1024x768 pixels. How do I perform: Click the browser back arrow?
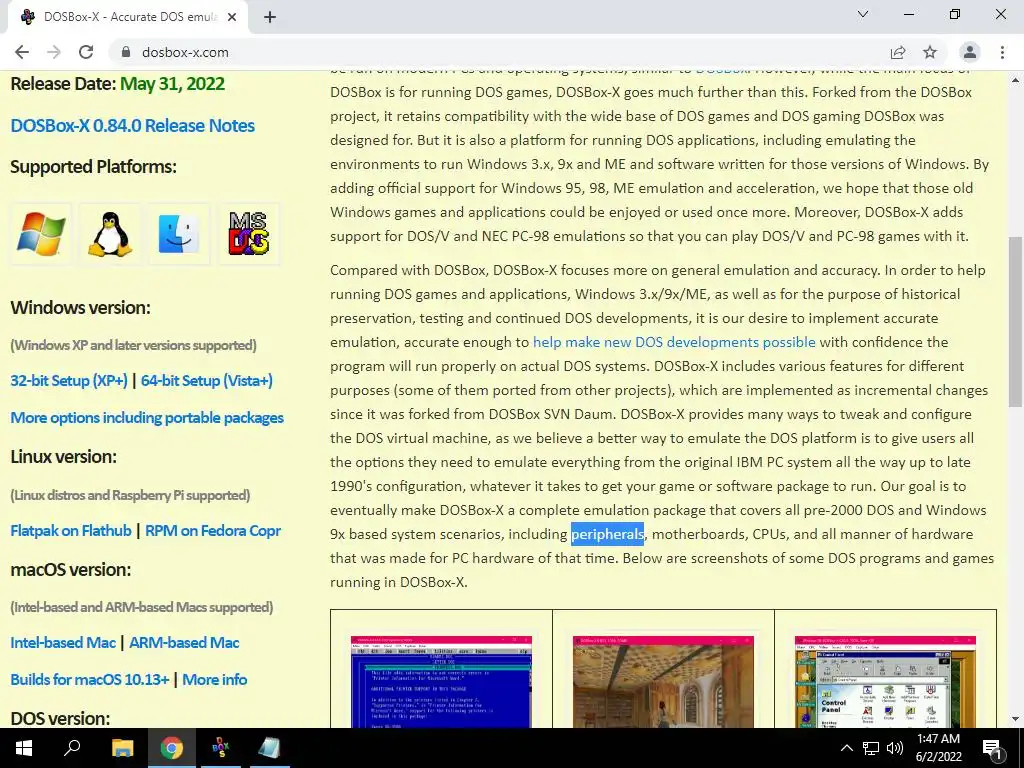[22, 52]
